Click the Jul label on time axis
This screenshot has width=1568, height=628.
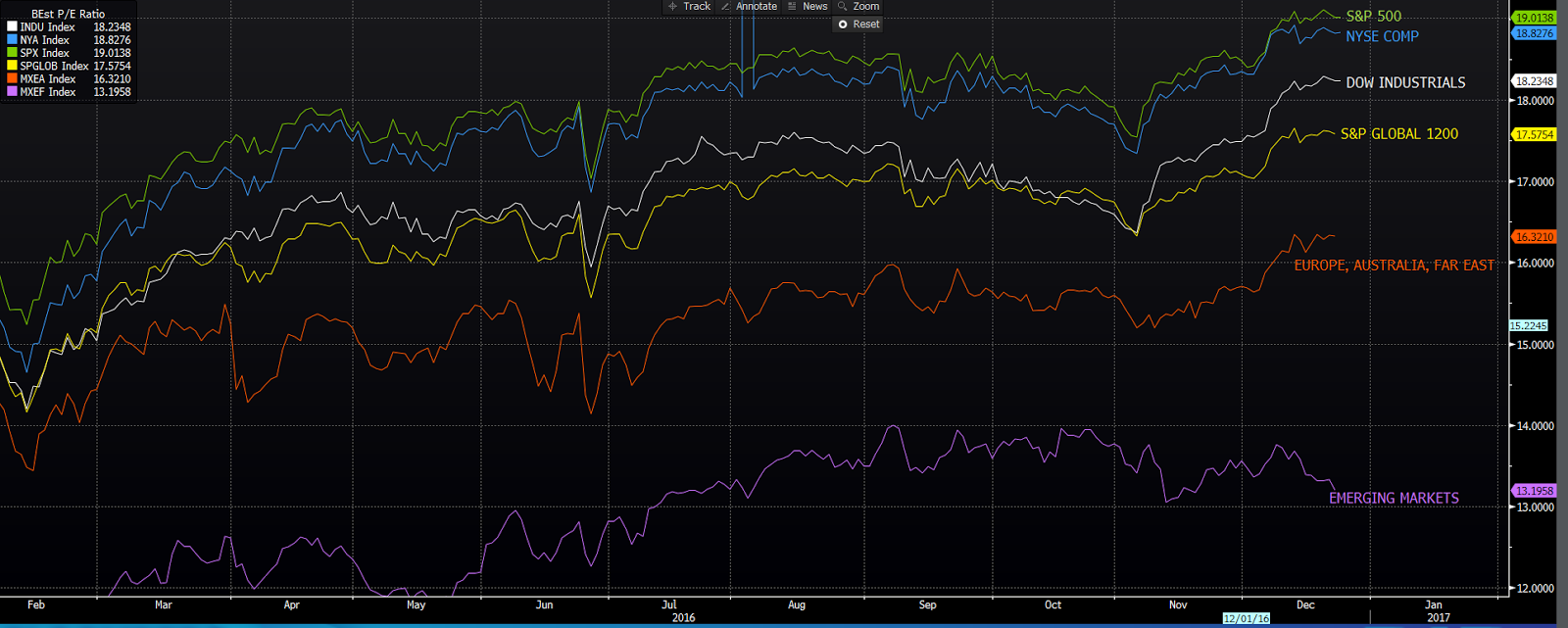click(669, 605)
